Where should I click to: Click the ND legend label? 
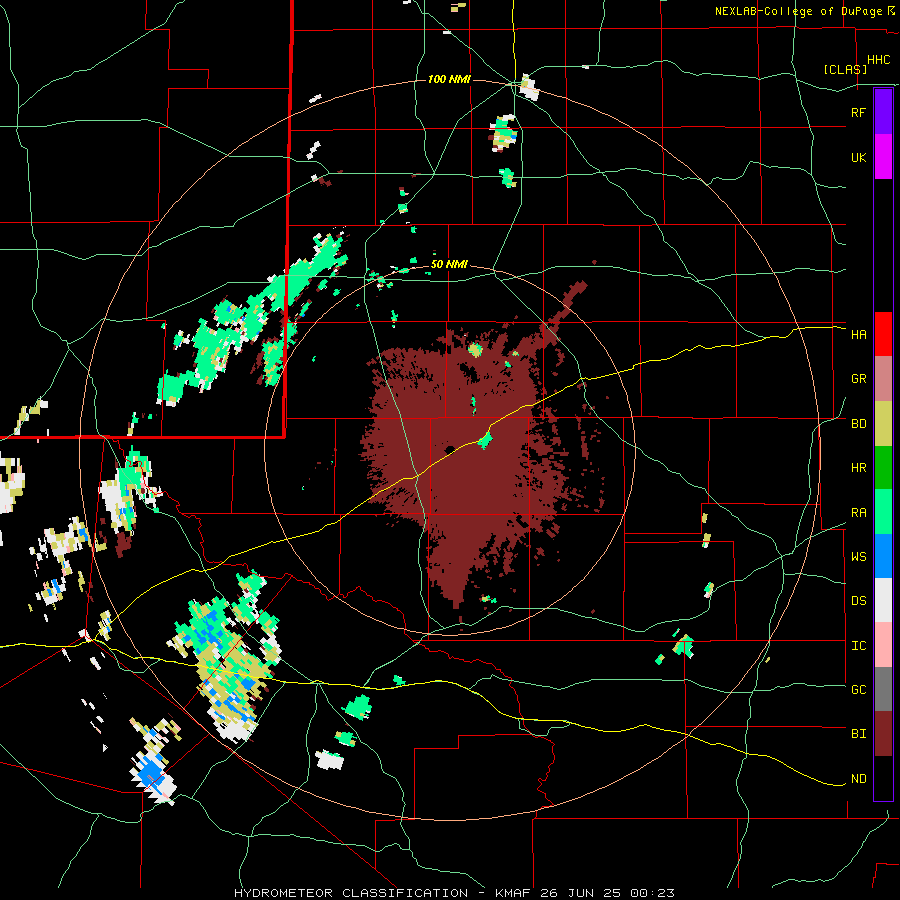pyautogui.click(x=858, y=779)
